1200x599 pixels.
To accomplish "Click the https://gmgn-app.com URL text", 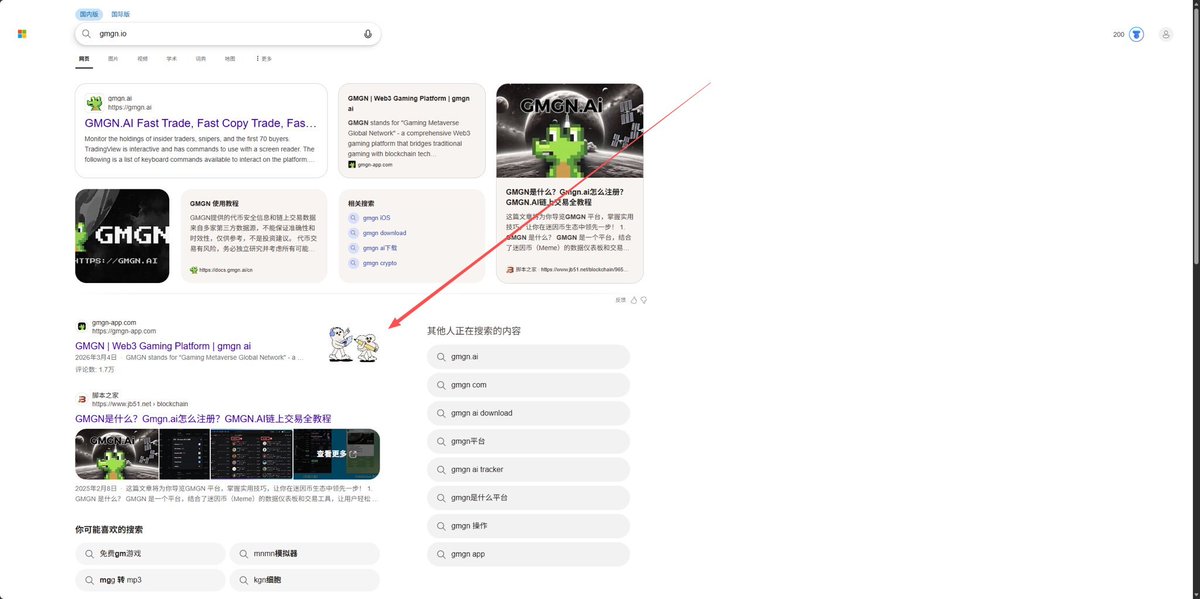I will tap(124, 331).
